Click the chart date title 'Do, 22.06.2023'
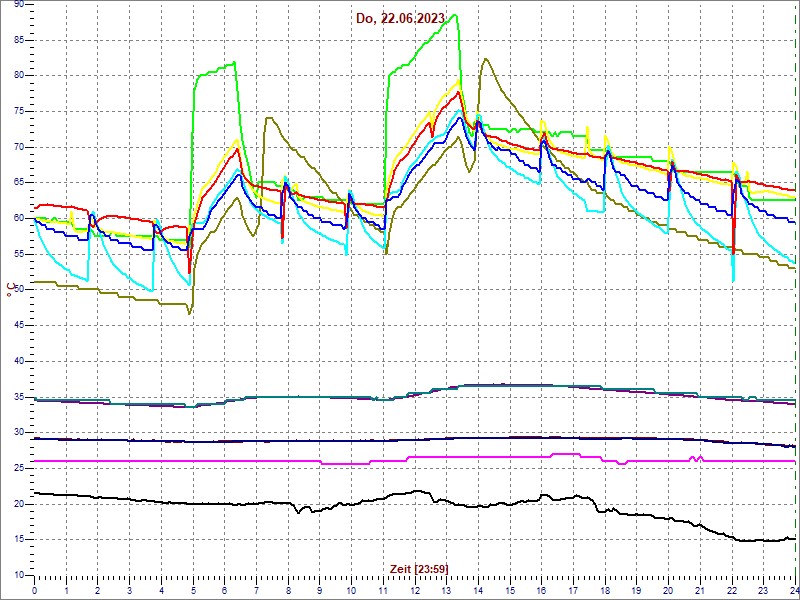800x600 pixels. (x=401, y=18)
